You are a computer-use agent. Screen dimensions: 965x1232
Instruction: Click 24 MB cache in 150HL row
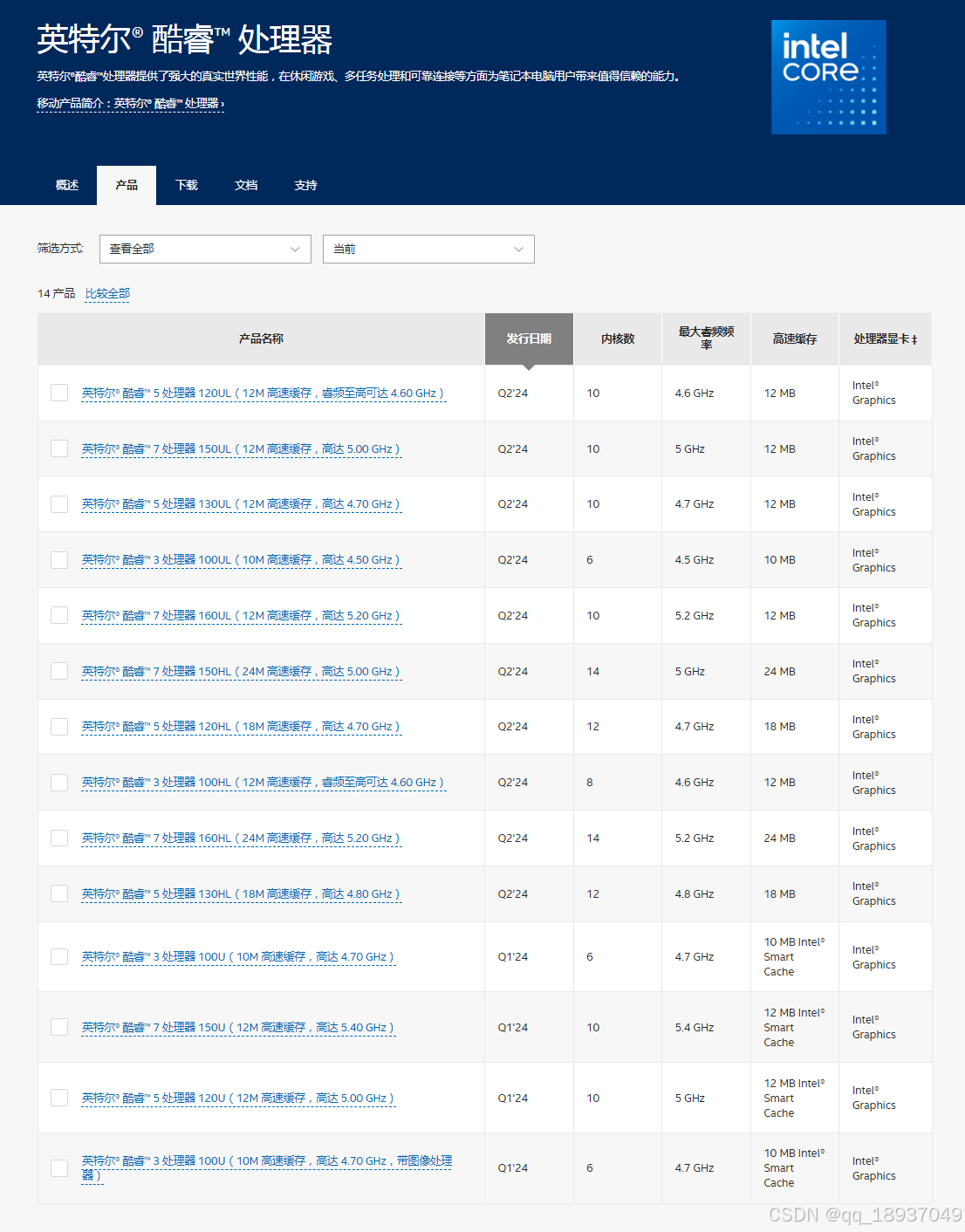point(780,672)
